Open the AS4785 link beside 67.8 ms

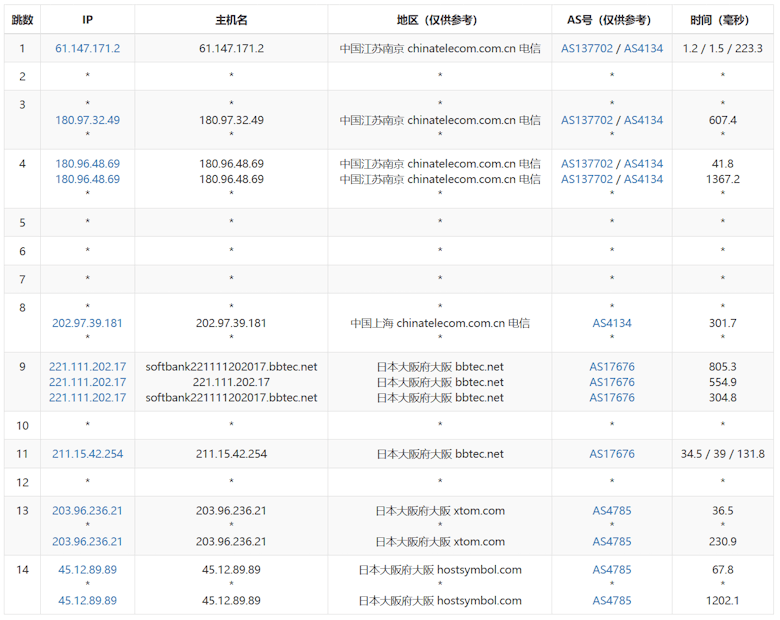tap(612, 570)
